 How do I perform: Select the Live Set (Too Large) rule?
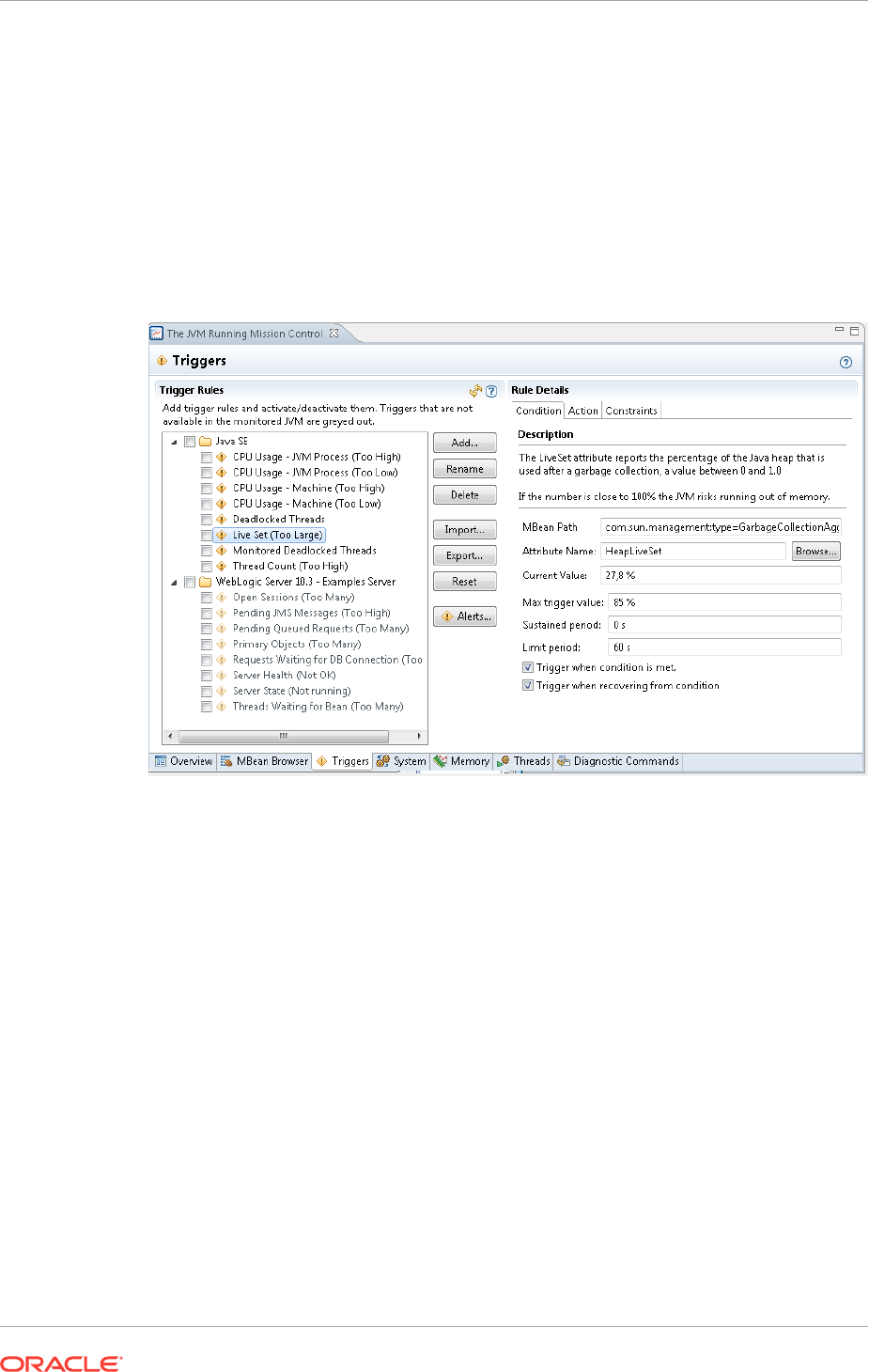277,535
